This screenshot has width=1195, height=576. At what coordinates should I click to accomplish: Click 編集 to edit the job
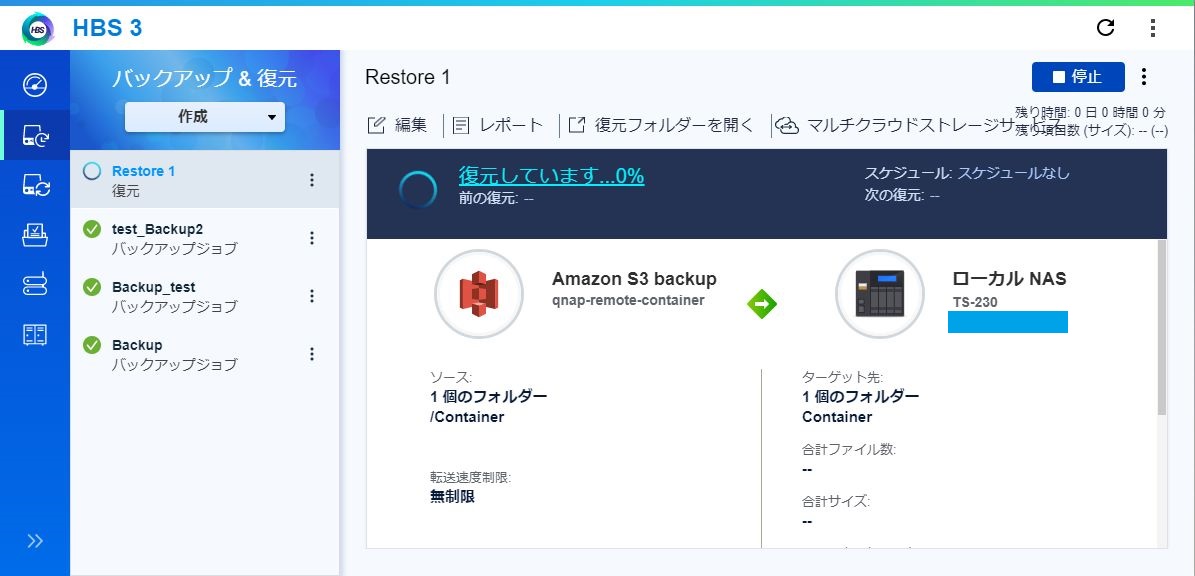(x=397, y=125)
